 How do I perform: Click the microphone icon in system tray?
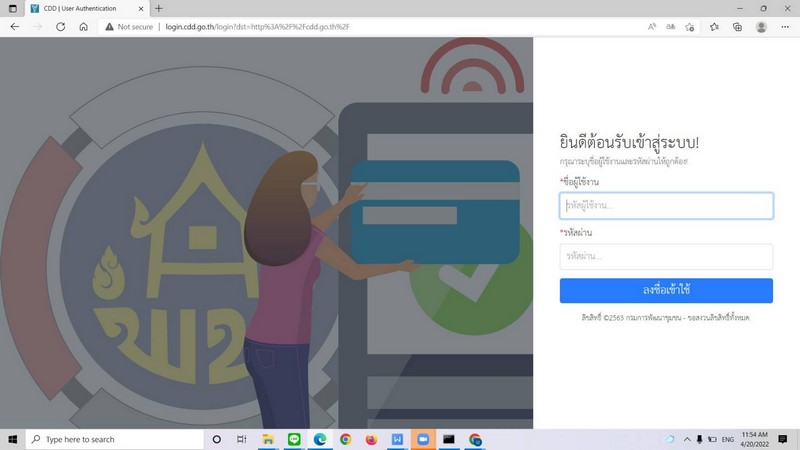(699, 439)
